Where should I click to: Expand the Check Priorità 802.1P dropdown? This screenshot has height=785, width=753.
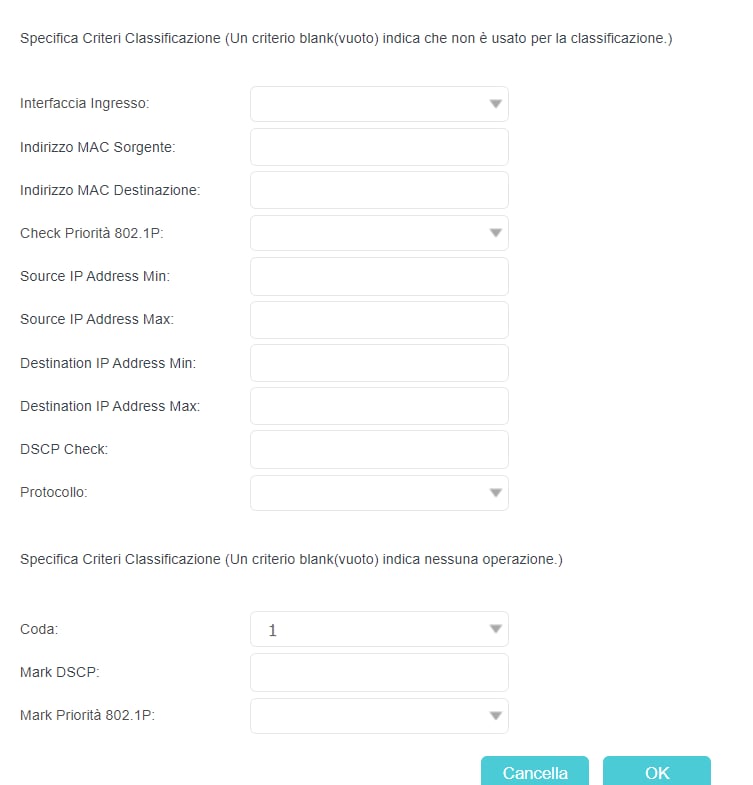(378, 233)
